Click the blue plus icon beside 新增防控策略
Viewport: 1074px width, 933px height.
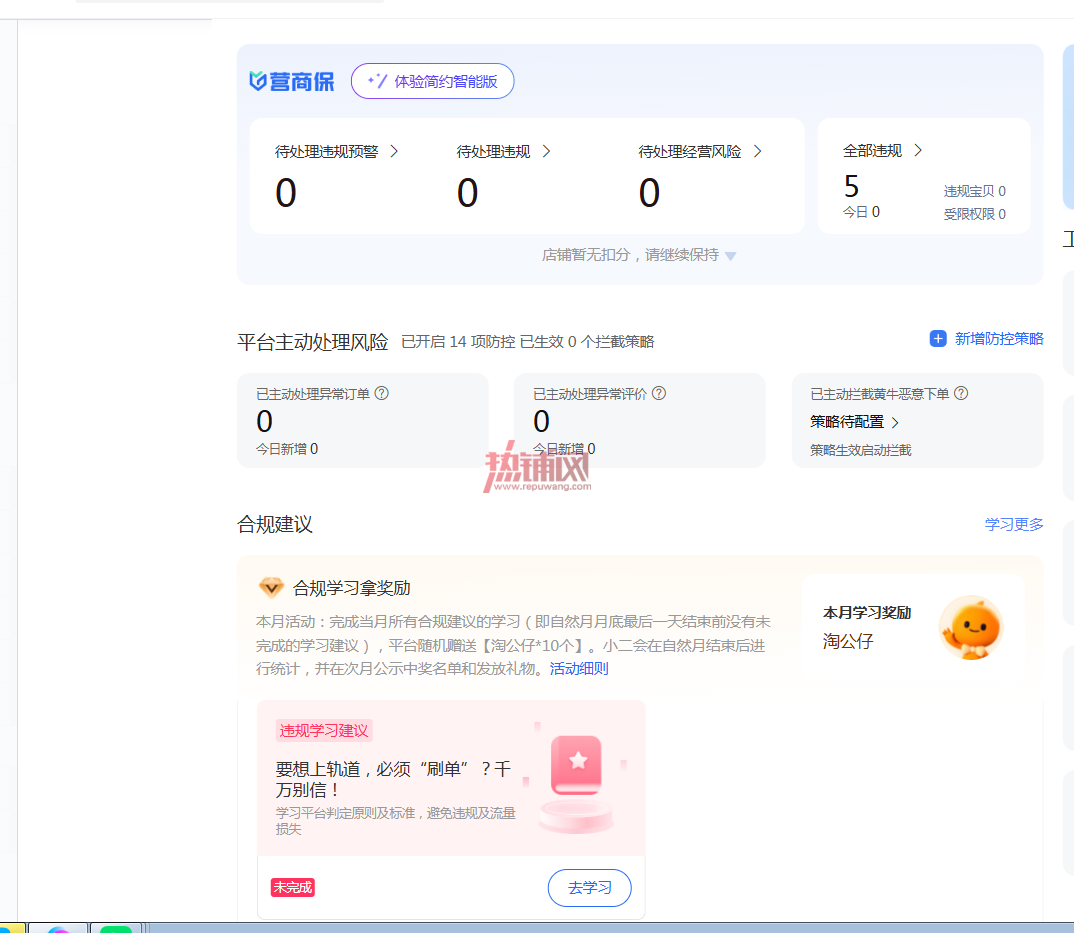coord(938,338)
